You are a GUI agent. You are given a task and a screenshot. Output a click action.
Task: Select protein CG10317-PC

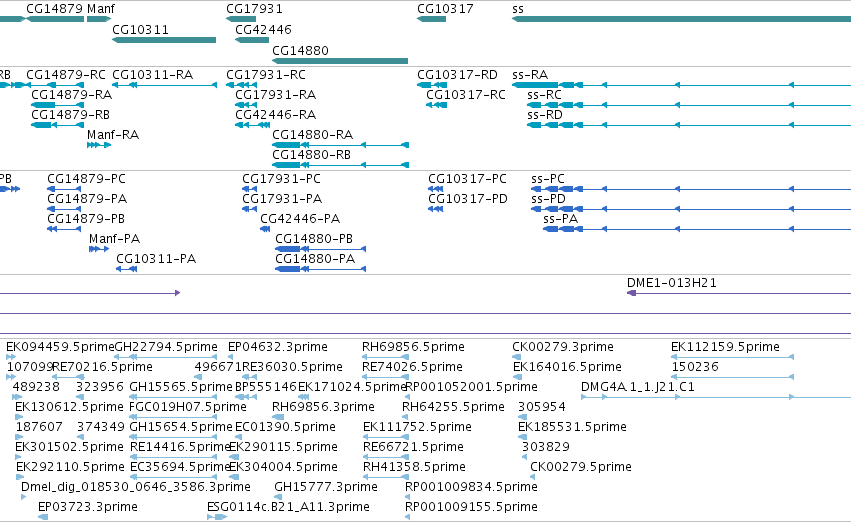click(x=467, y=179)
